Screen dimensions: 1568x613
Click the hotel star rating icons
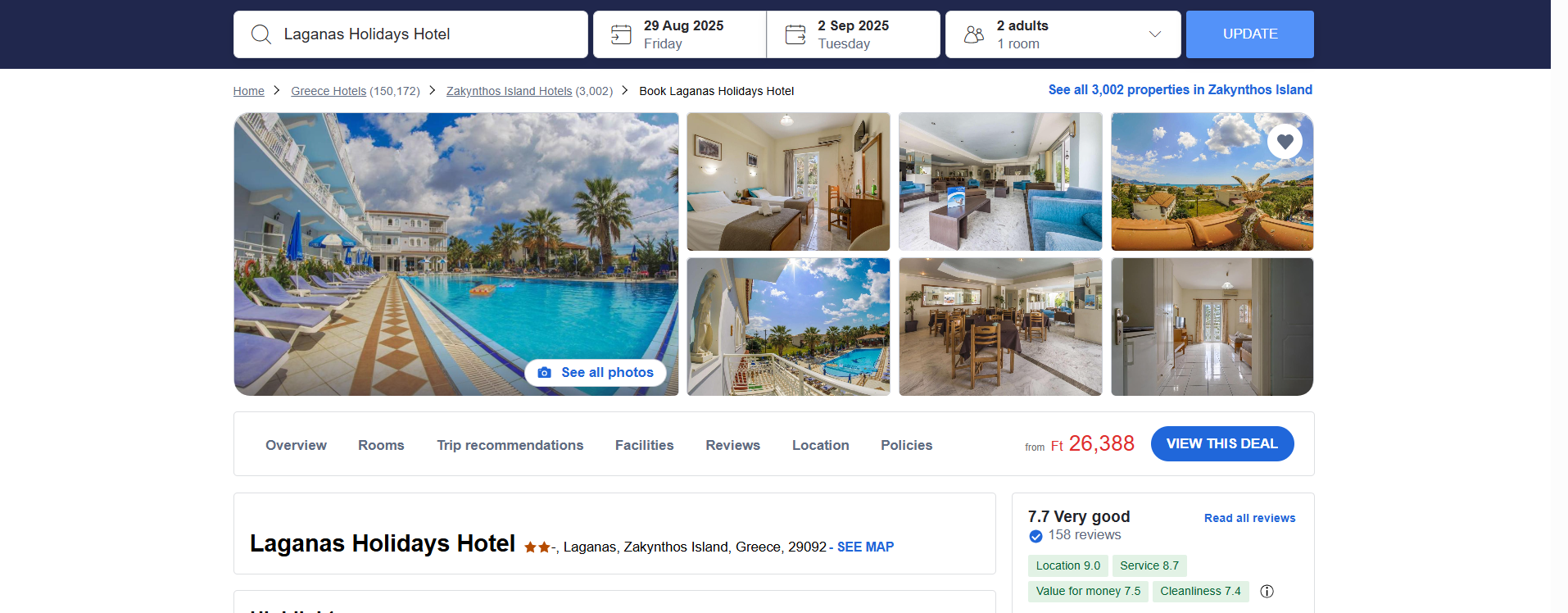pyautogui.click(x=537, y=547)
